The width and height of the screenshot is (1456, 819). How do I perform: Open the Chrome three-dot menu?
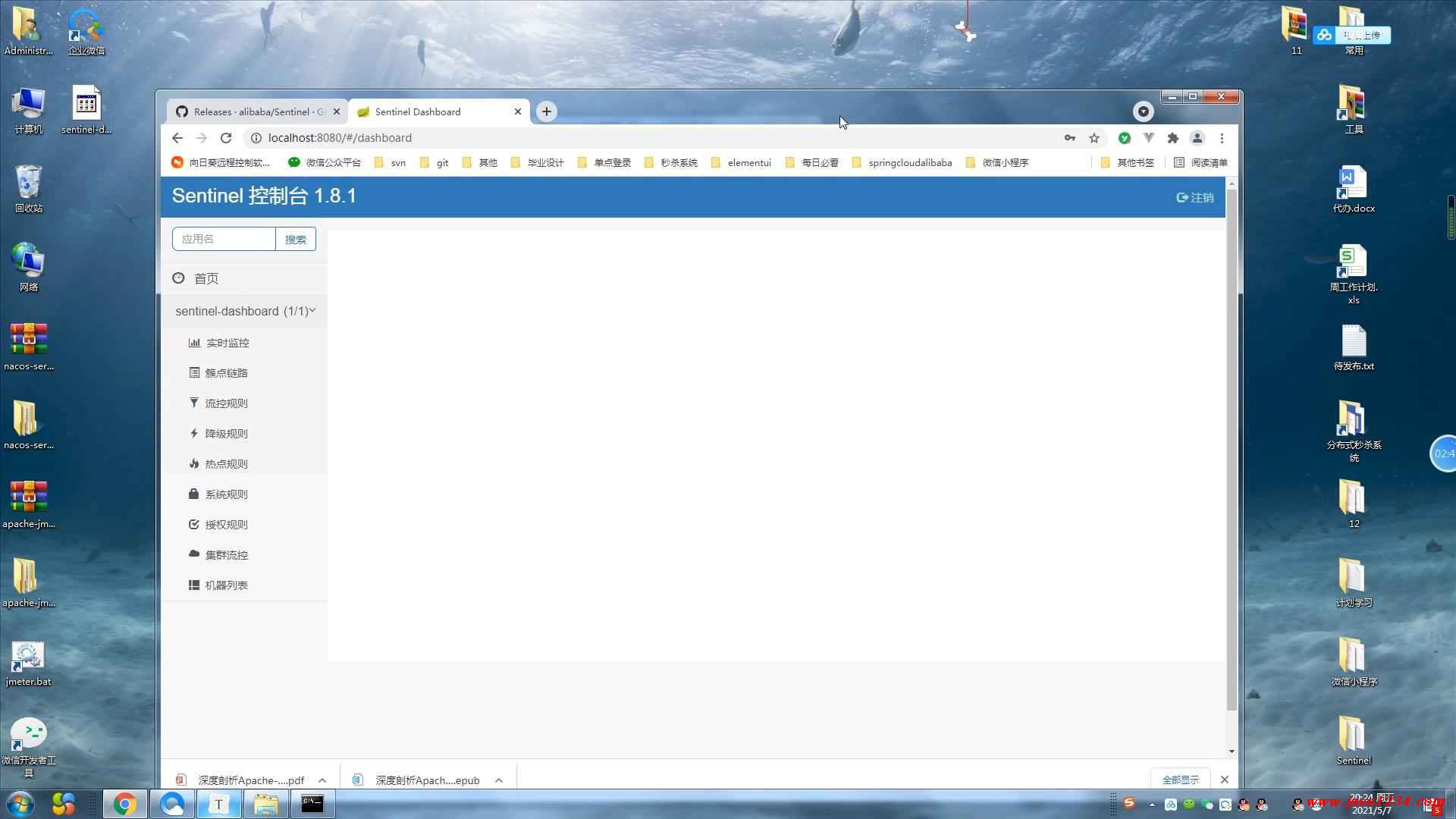click(1222, 138)
